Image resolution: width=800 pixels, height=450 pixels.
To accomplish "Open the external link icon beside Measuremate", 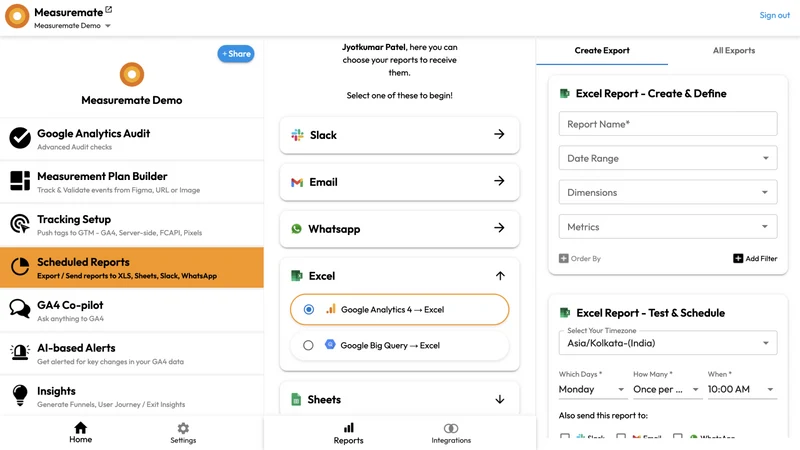I will click(109, 10).
